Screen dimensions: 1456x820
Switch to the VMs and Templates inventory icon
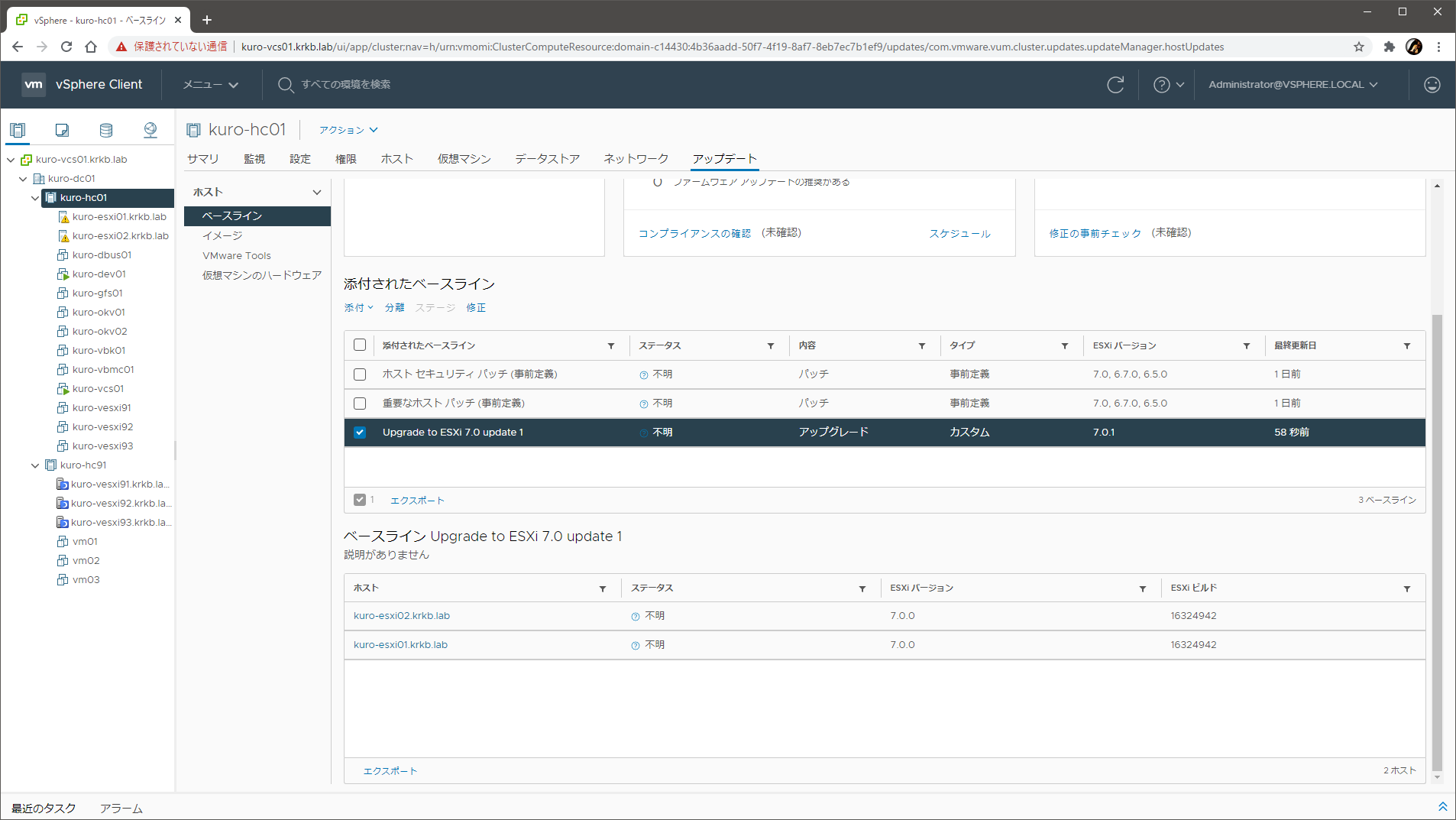[62, 130]
